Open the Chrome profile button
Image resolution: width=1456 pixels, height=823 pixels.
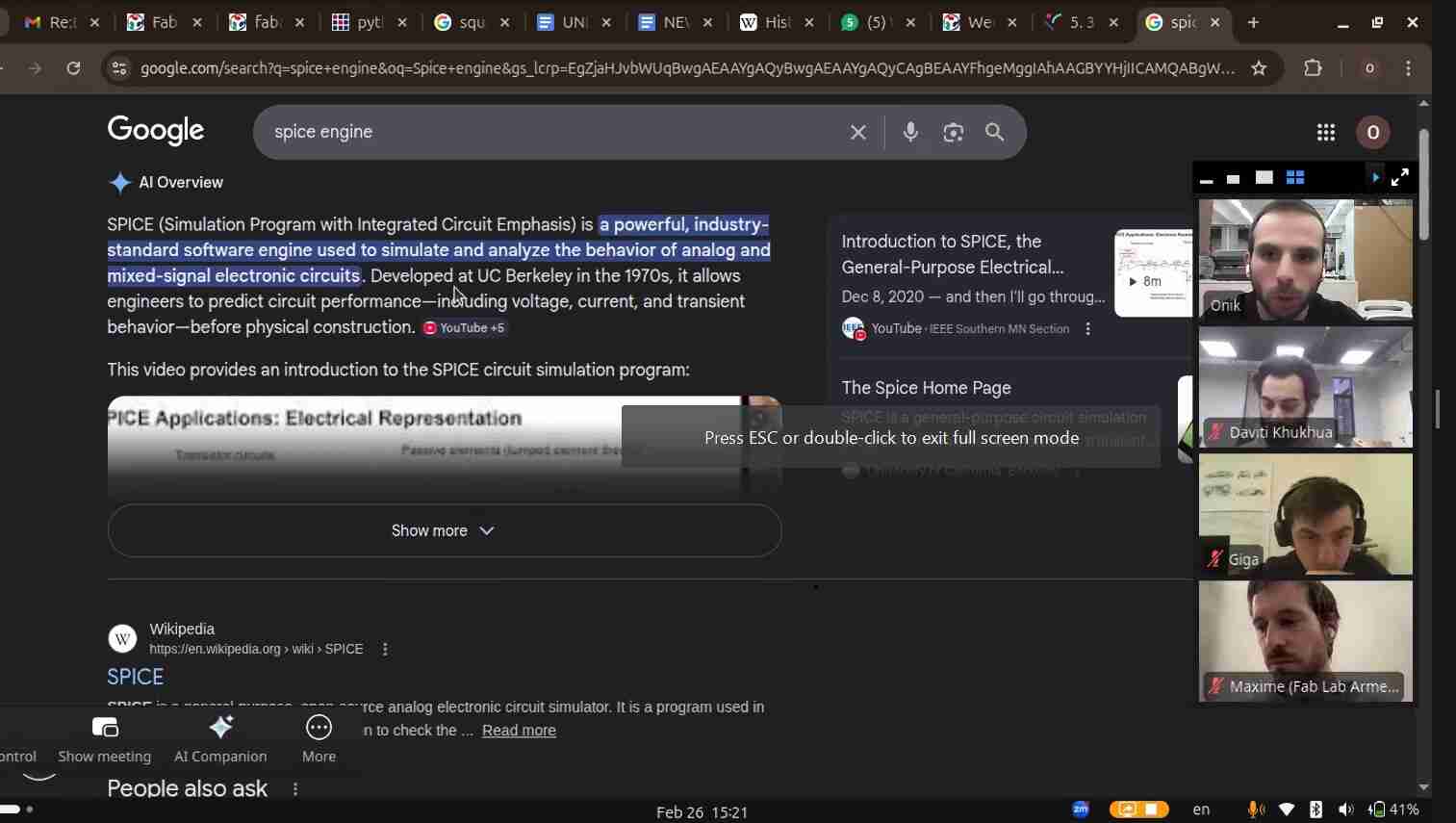(1369, 68)
